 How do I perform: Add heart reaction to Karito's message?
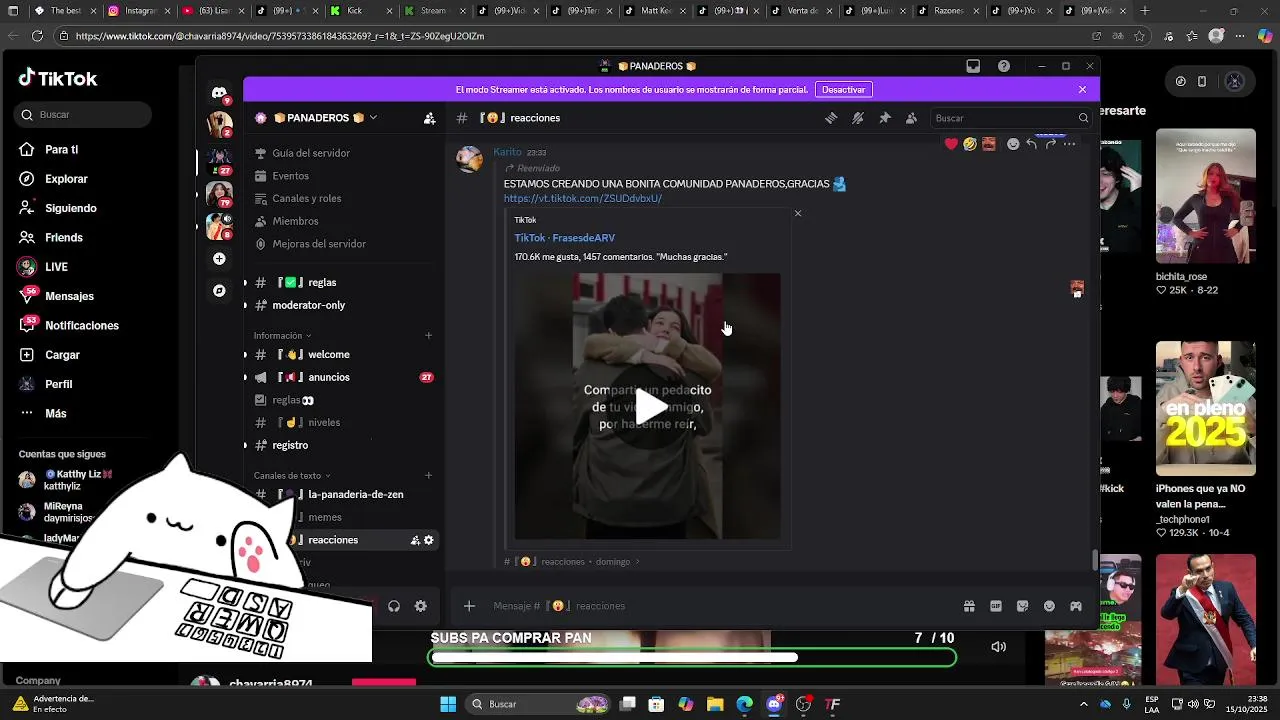pos(951,144)
